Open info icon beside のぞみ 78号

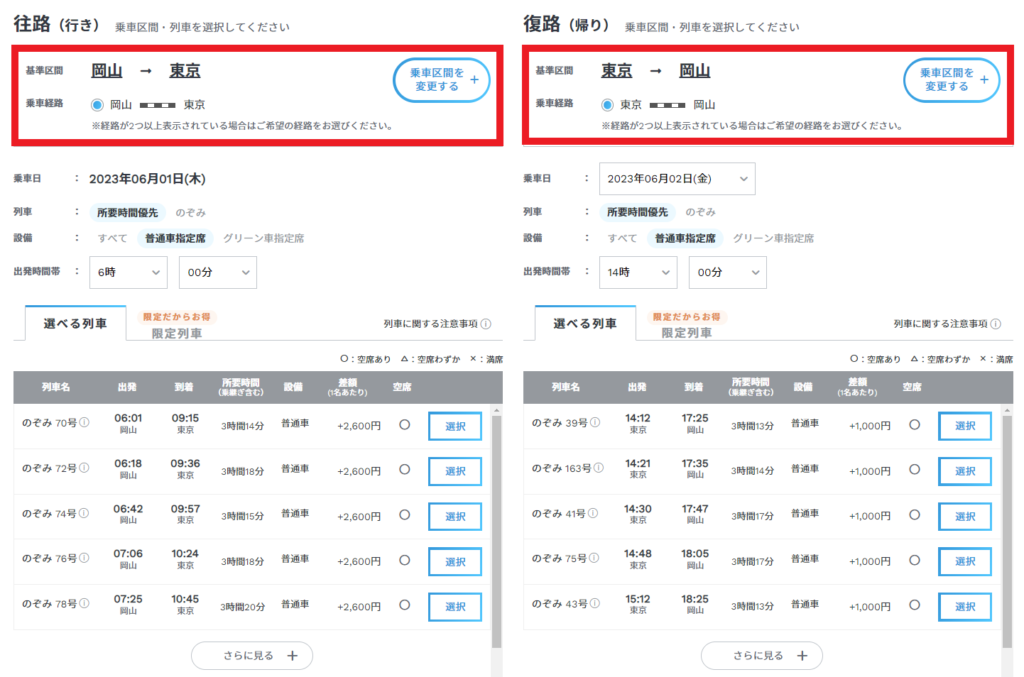pos(84,602)
